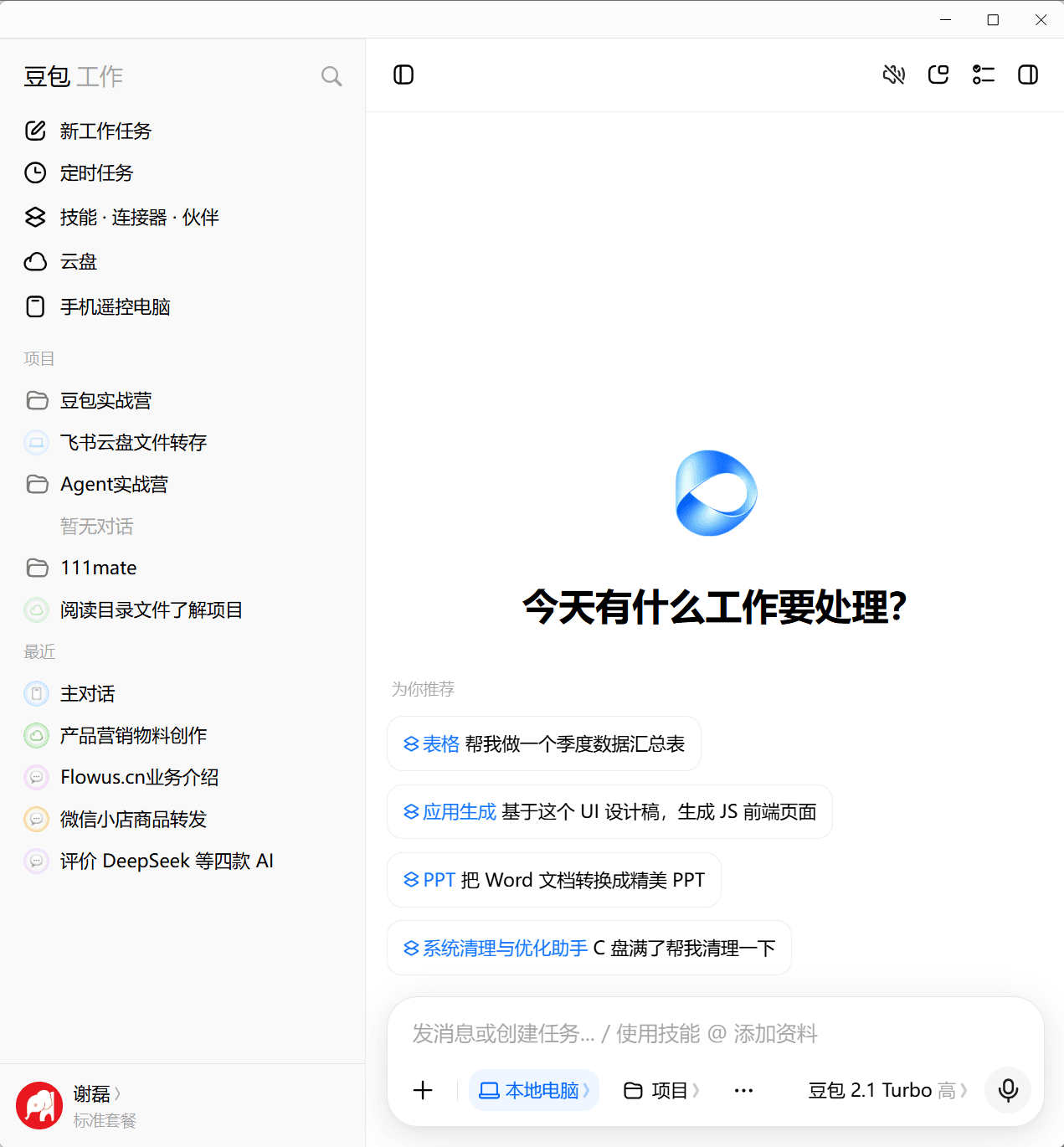Click the cloud icon beside 云盘

(x=35, y=261)
